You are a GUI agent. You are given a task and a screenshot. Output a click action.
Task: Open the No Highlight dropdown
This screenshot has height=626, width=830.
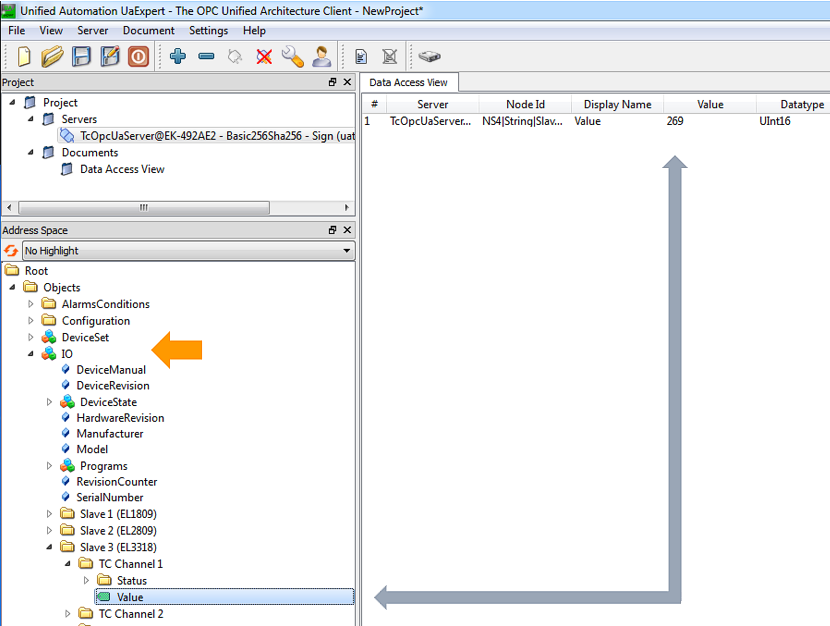point(188,250)
